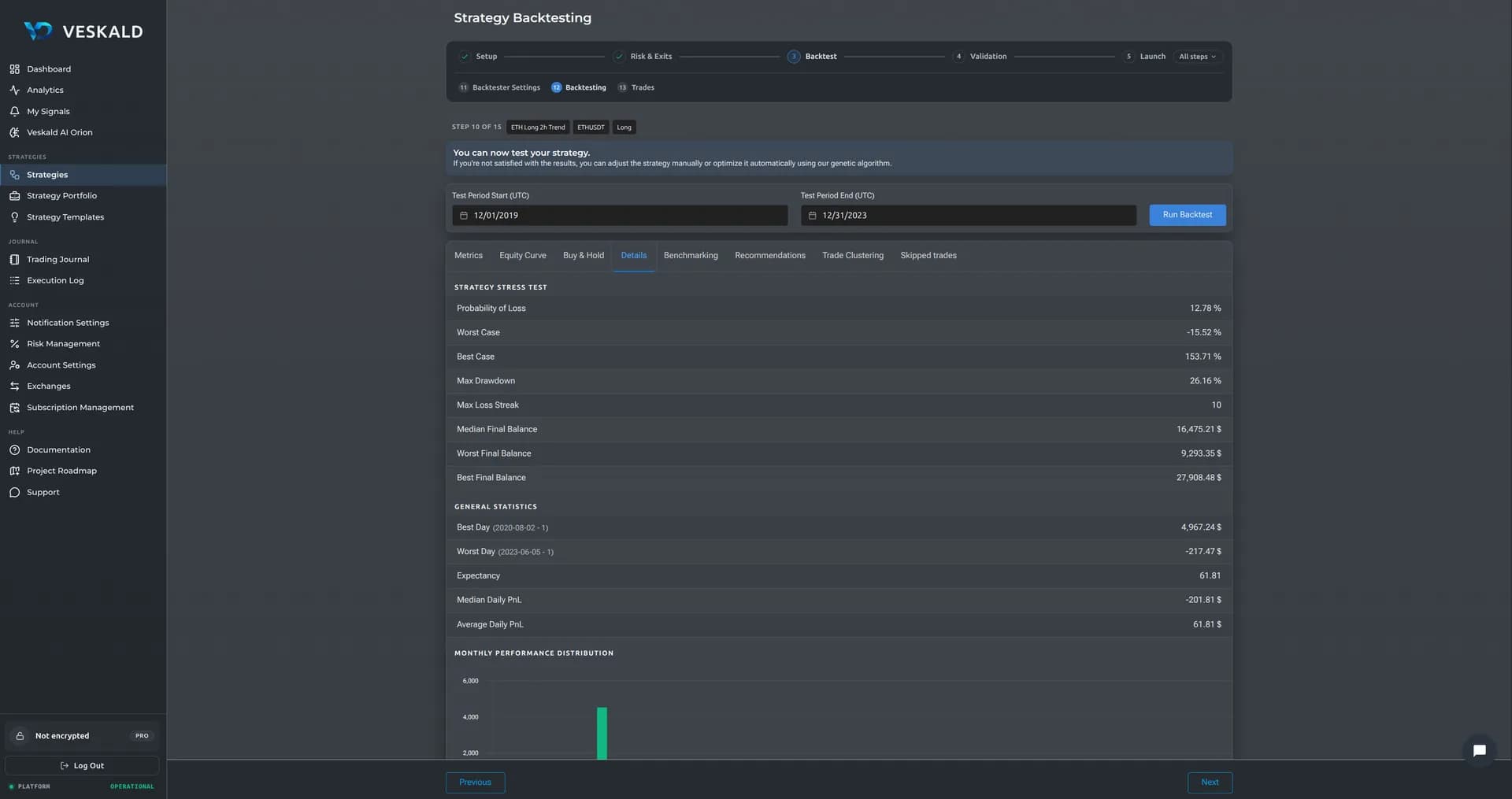Image resolution: width=1512 pixels, height=799 pixels.
Task: Click the Median Final Balance row
Action: pyautogui.click(x=839, y=430)
